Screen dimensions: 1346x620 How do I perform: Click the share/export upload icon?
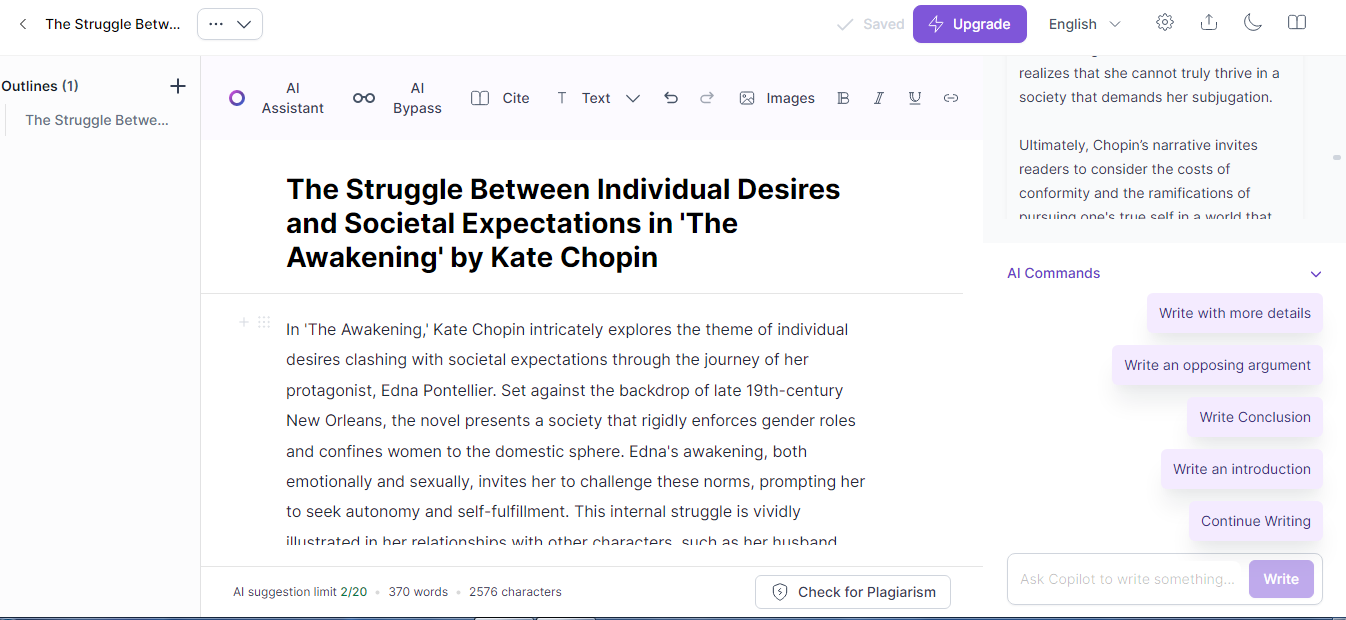[x=1209, y=23]
